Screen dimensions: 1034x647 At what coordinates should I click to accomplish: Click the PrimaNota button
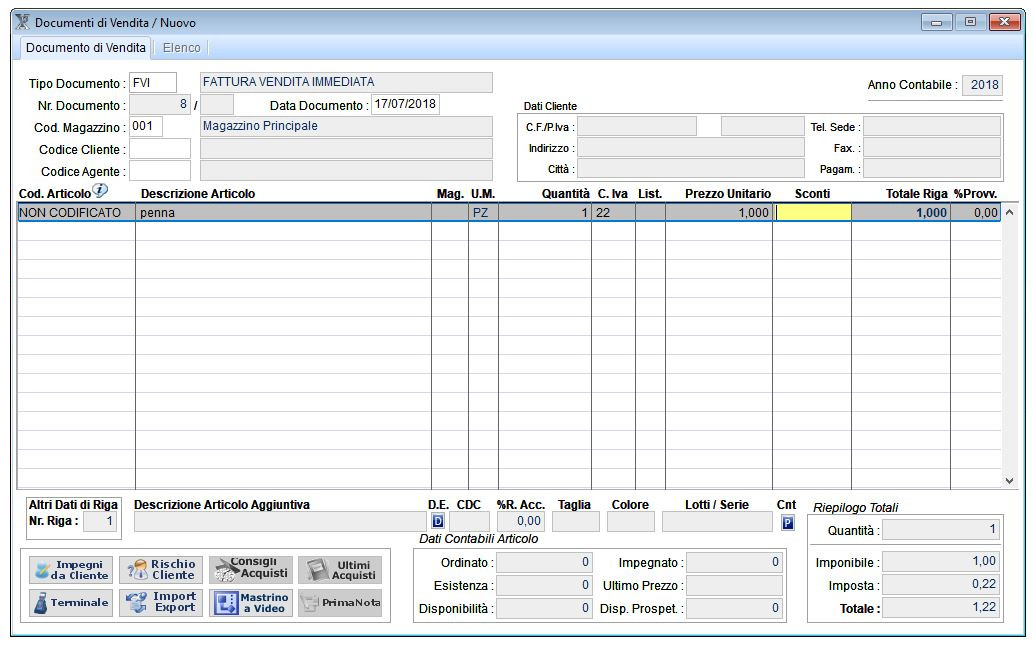click(340, 603)
